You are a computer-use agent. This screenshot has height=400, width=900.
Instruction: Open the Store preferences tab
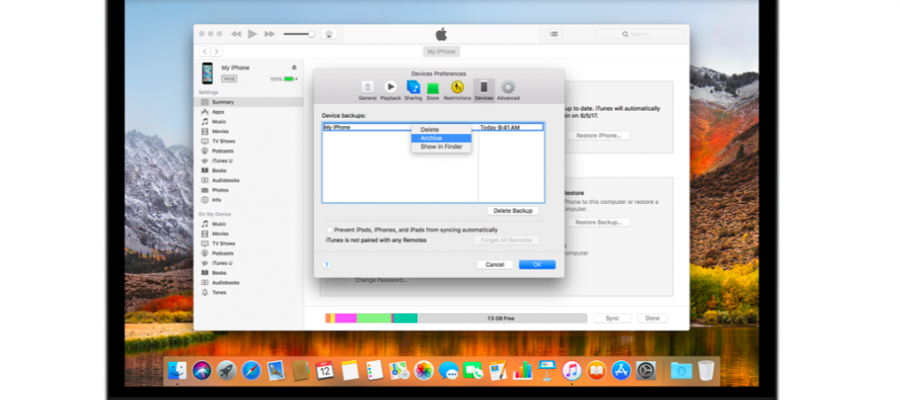[433, 91]
